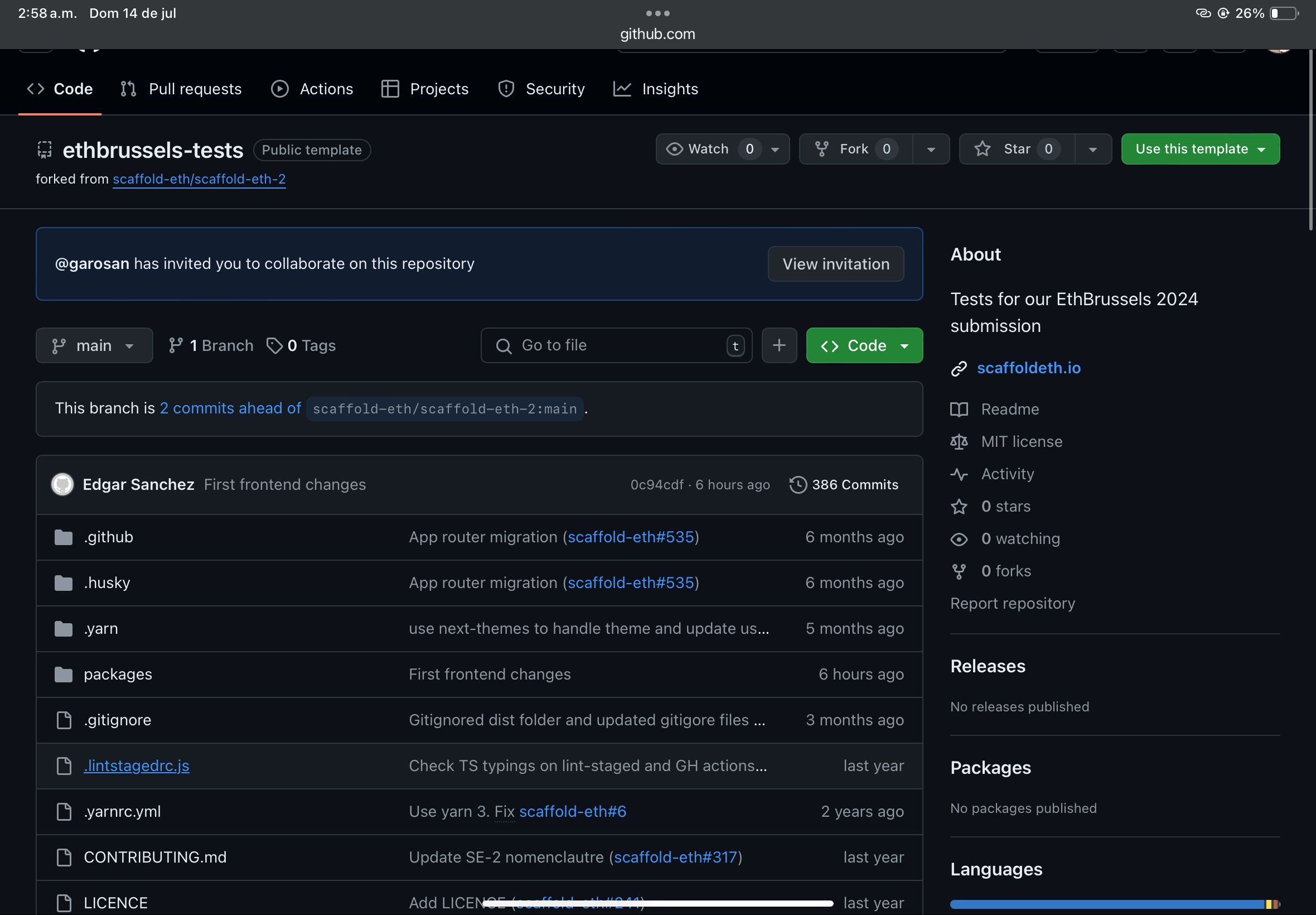
Task: Open scaffold-eth#535 link in .husky row
Action: 631,583
